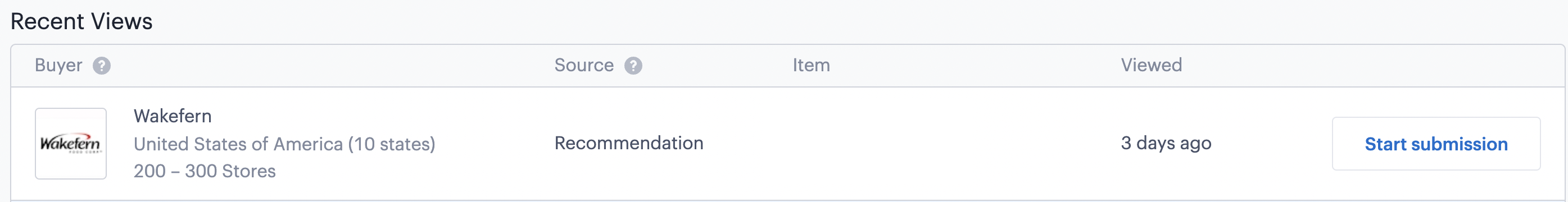This screenshot has width=1568, height=202.
Task: Select the 200 – 300 Stores text
Action: 205,171
